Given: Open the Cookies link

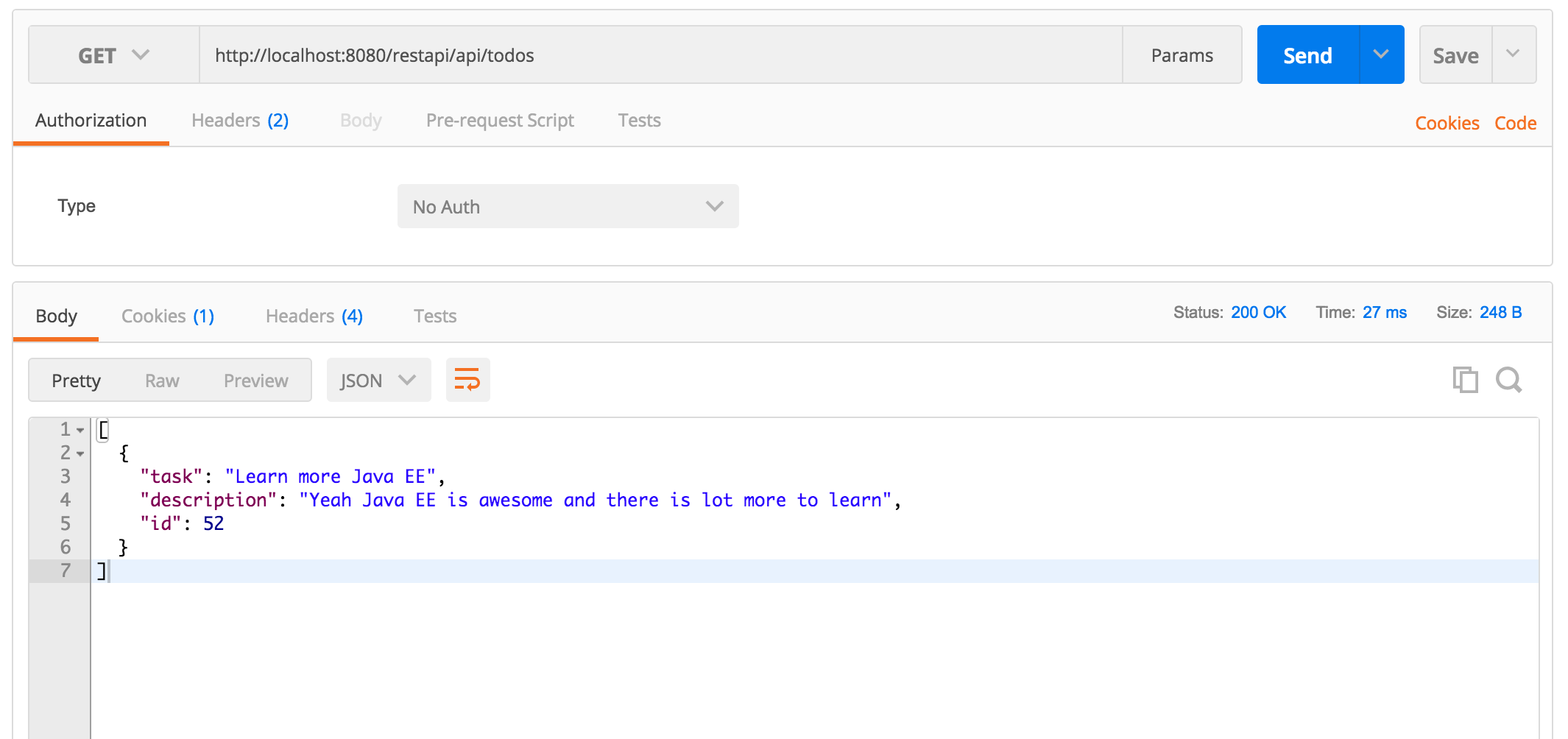Looking at the screenshot, I should pos(1447,123).
